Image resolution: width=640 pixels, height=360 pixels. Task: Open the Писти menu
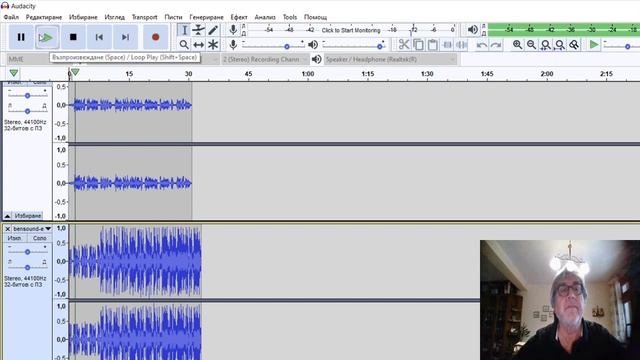point(173,17)
